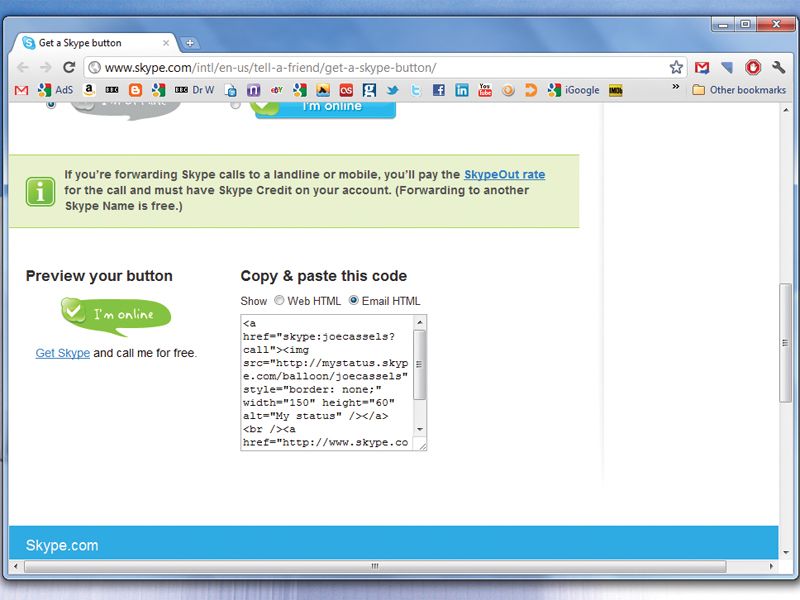Image resolution: width=800 pixels, height=600 pixels.
Task: Click the page scroll up arrow
Action: 786,110
